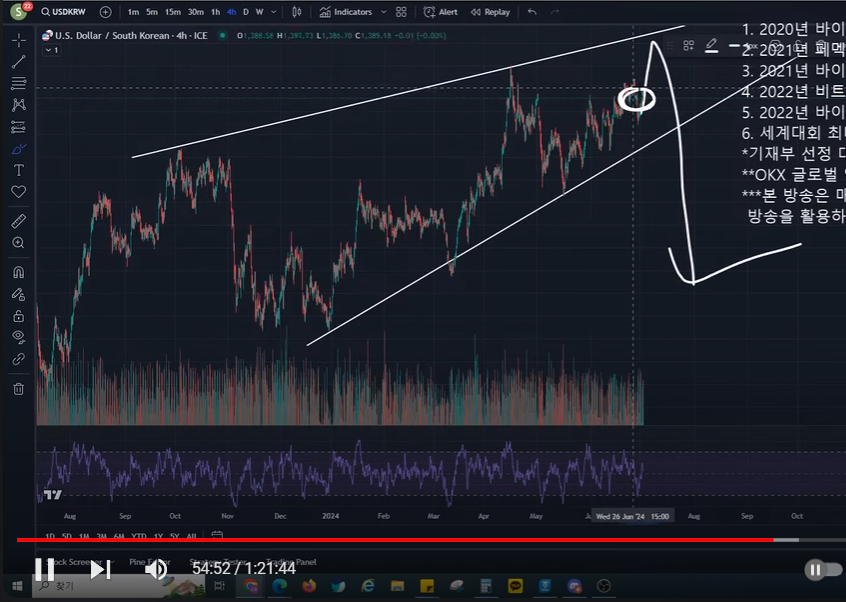Toggle Stay in drawing mode pencil-lock
The width and height of the screenshot is (846, 602).
(19, 294)
